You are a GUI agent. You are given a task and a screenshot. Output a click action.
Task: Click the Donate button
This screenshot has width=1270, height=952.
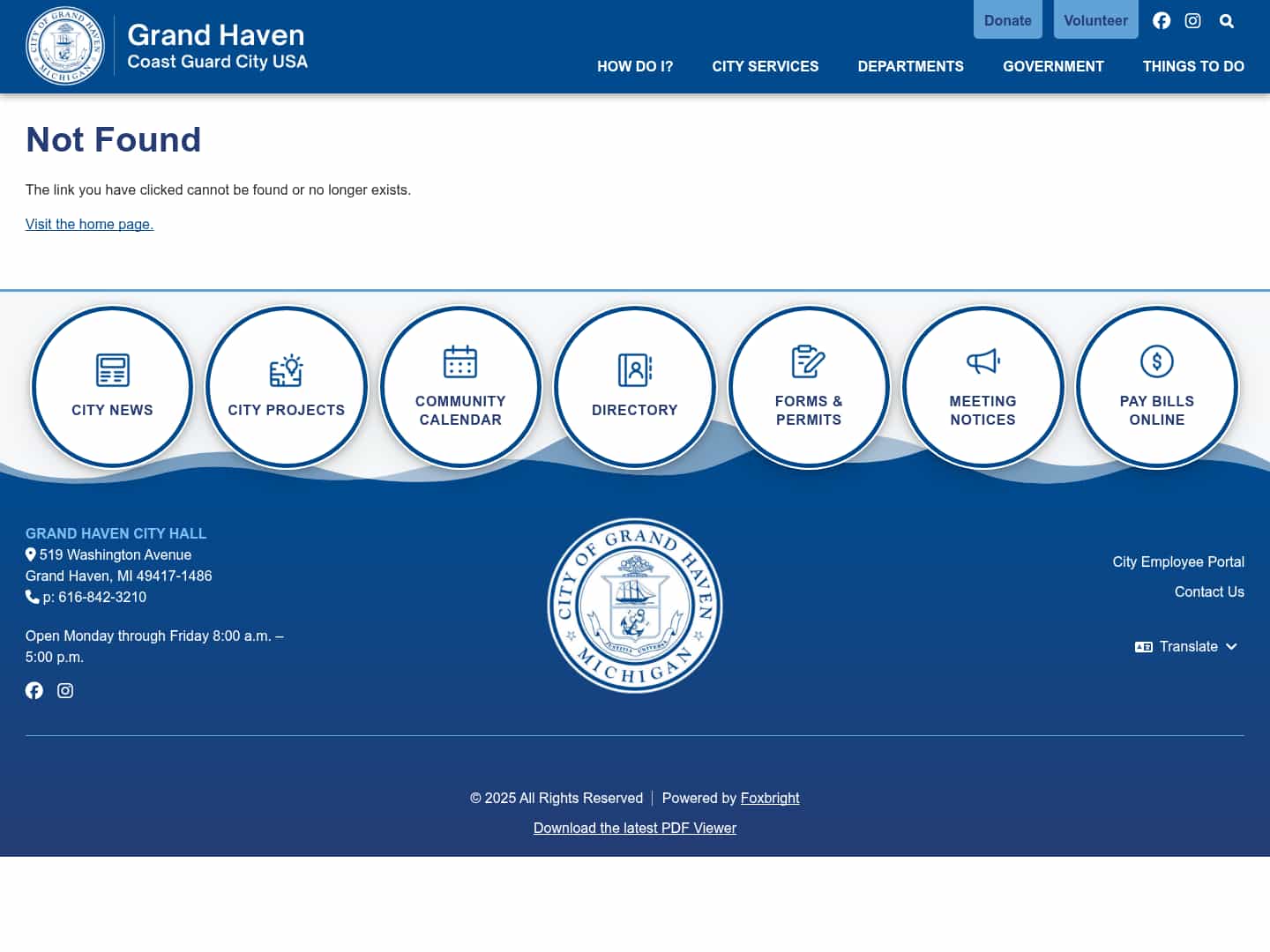(1008, 19)
